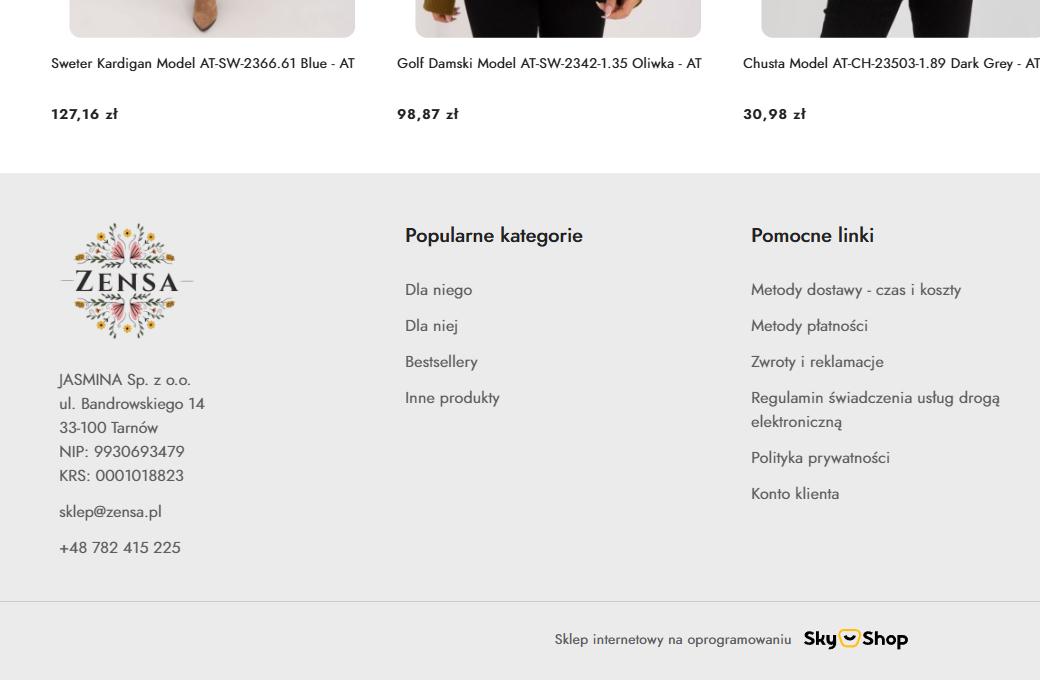Screen dimensions: 1040x680
Task: Open Chusta Model AT-CH-23503-1.89 Dark Grey product
Action: [x=891, y=64]
